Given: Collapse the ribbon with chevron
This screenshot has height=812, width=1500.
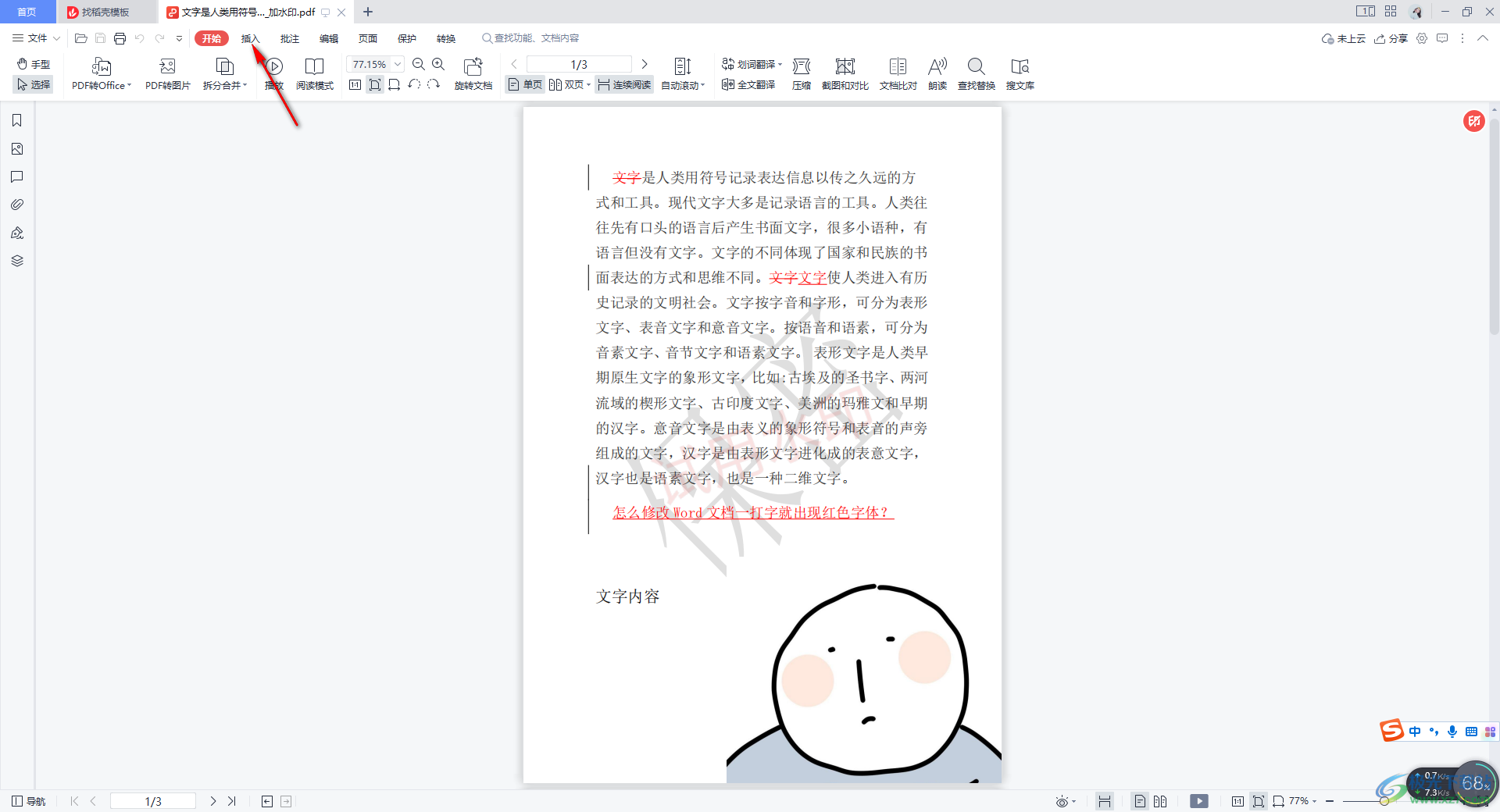Looking at the screenshot, I should coord(1483,38).
